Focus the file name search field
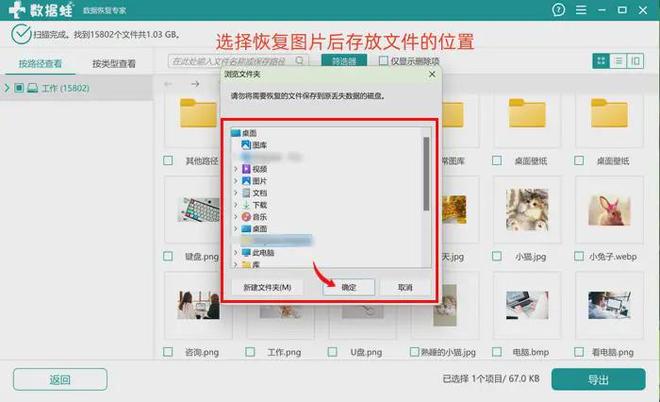Image resolution: width=660 pixels, height=402 pixels. 238,61
